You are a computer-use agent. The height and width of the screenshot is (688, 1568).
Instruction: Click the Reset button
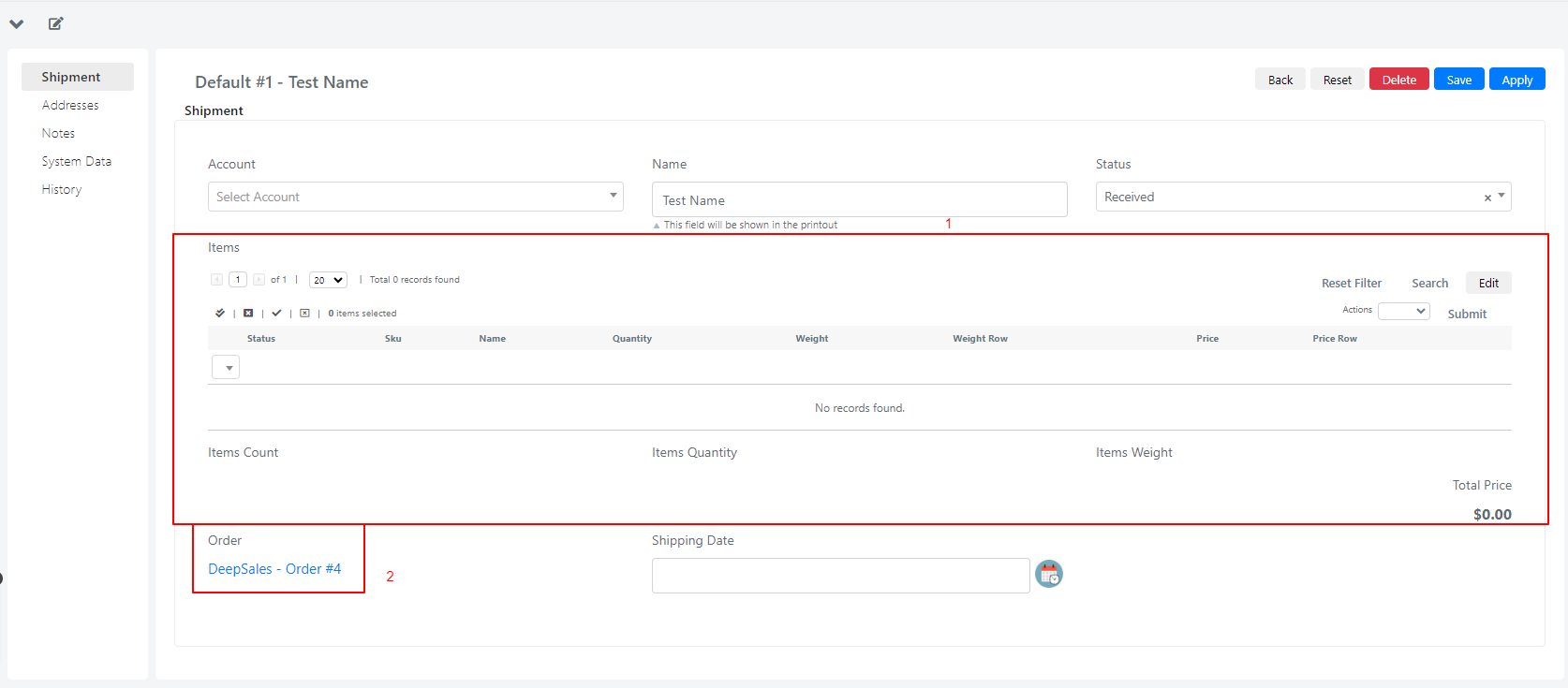click(x=1338, y=80)
